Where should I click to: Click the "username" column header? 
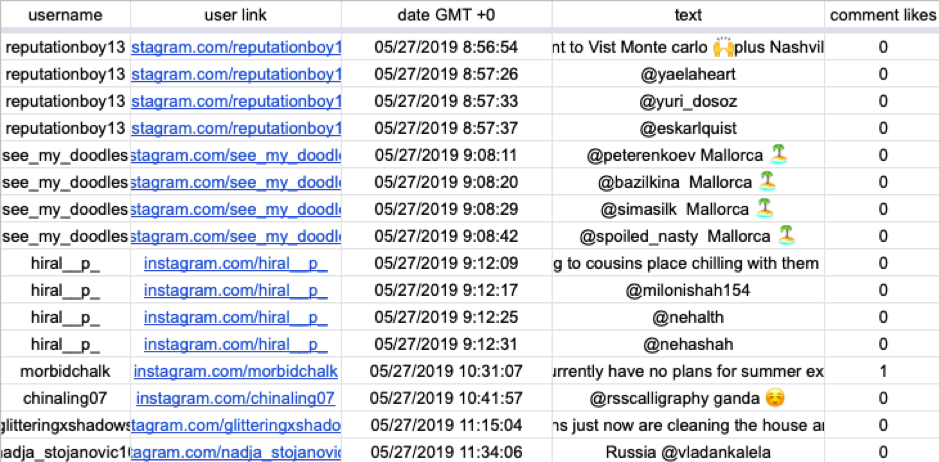(x=65, y=15)
